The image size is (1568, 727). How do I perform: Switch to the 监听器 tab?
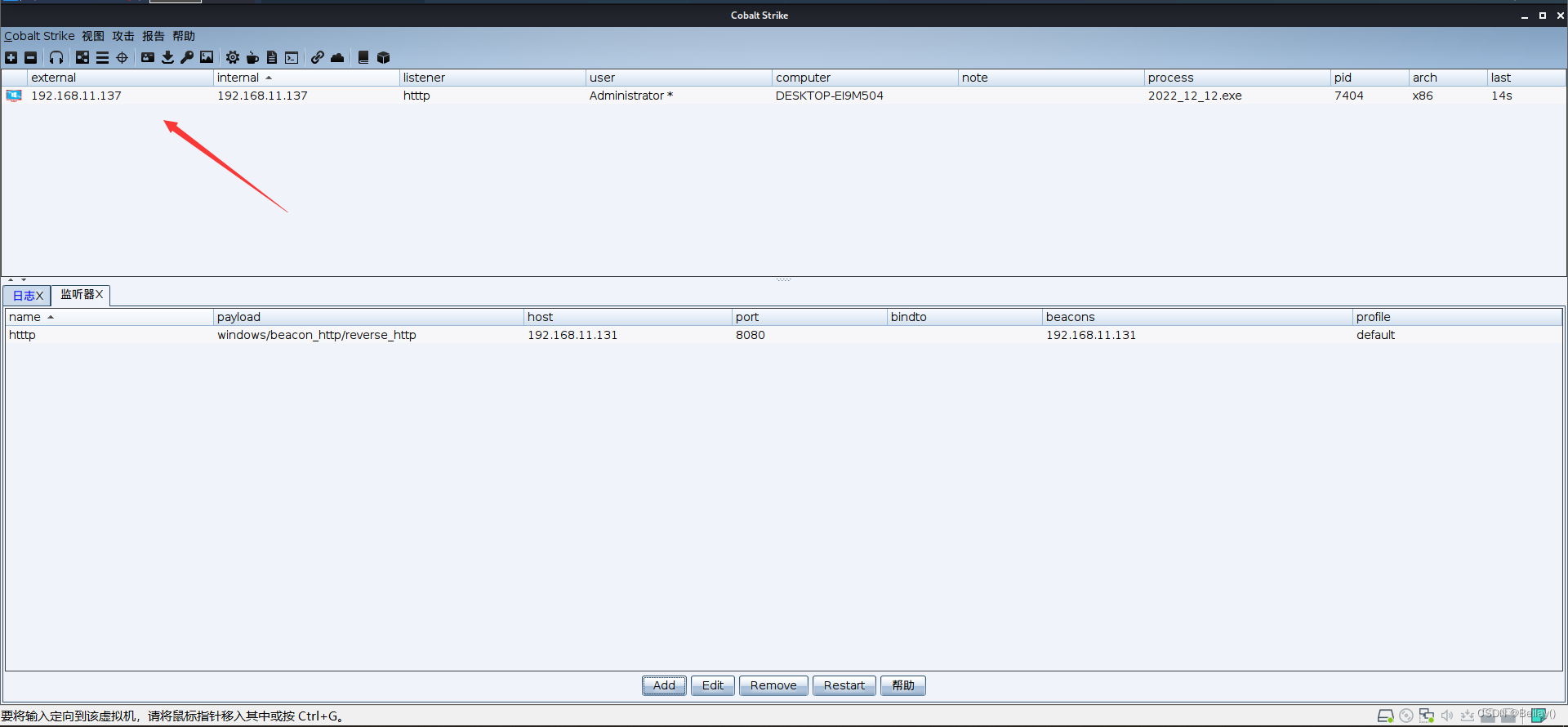[81, 295]
